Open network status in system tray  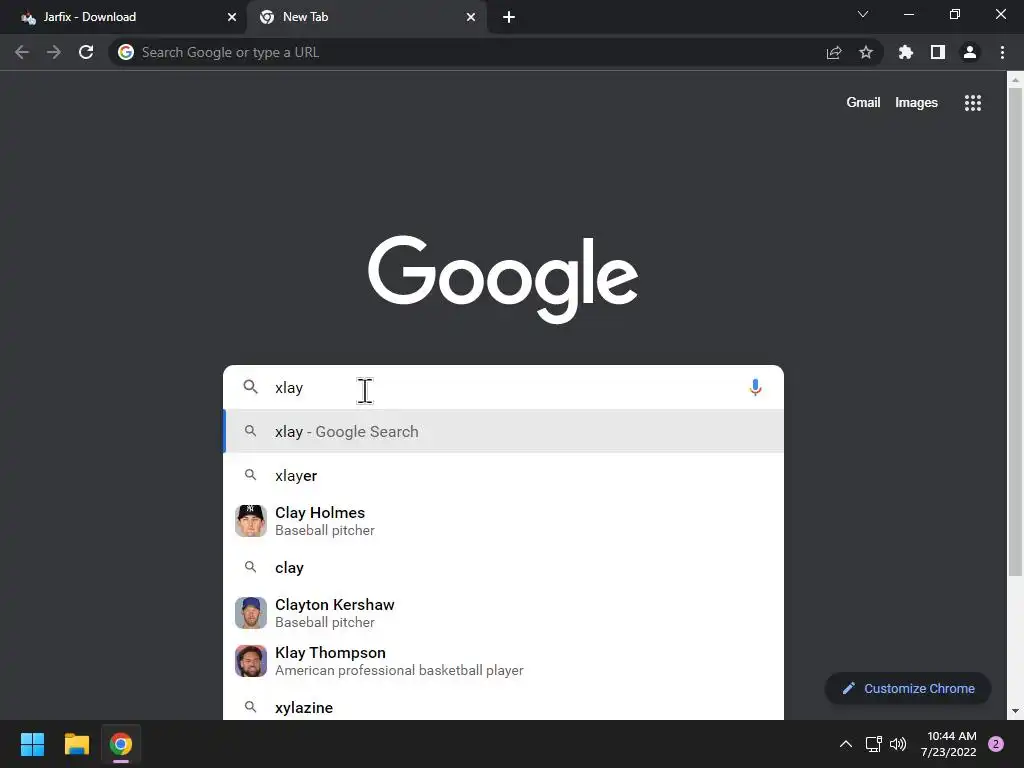[x=874, y=744]
